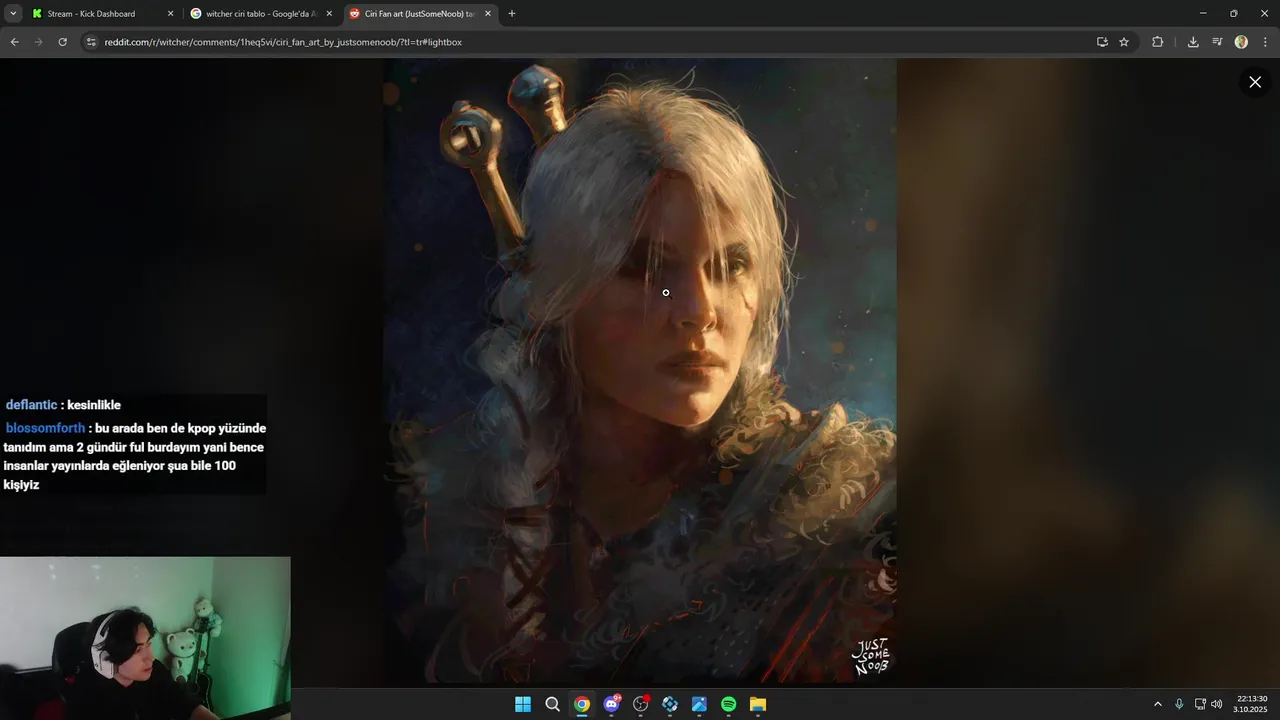The height and width of the screenshot is (720, 1280).
Task: Open Discord from the taskbar
Action: 611,704
